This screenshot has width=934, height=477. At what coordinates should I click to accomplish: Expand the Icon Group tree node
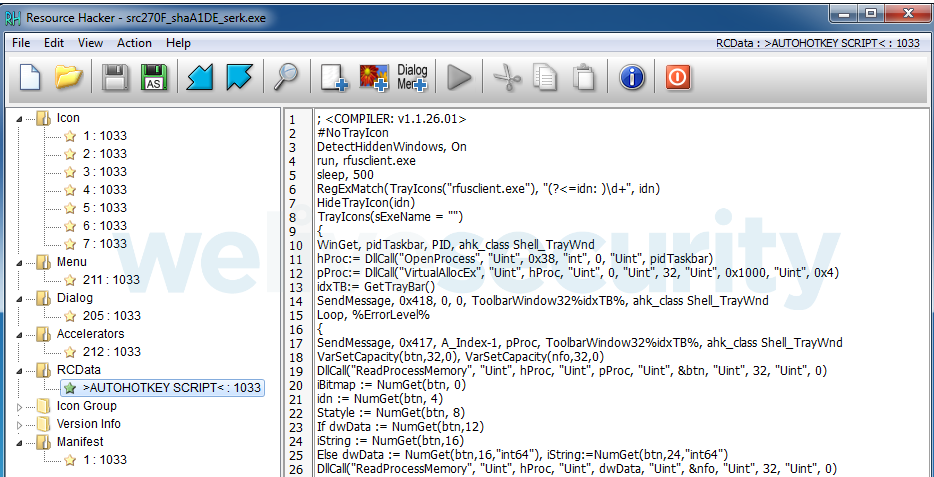pyautogui.click(x=22, y=406)
